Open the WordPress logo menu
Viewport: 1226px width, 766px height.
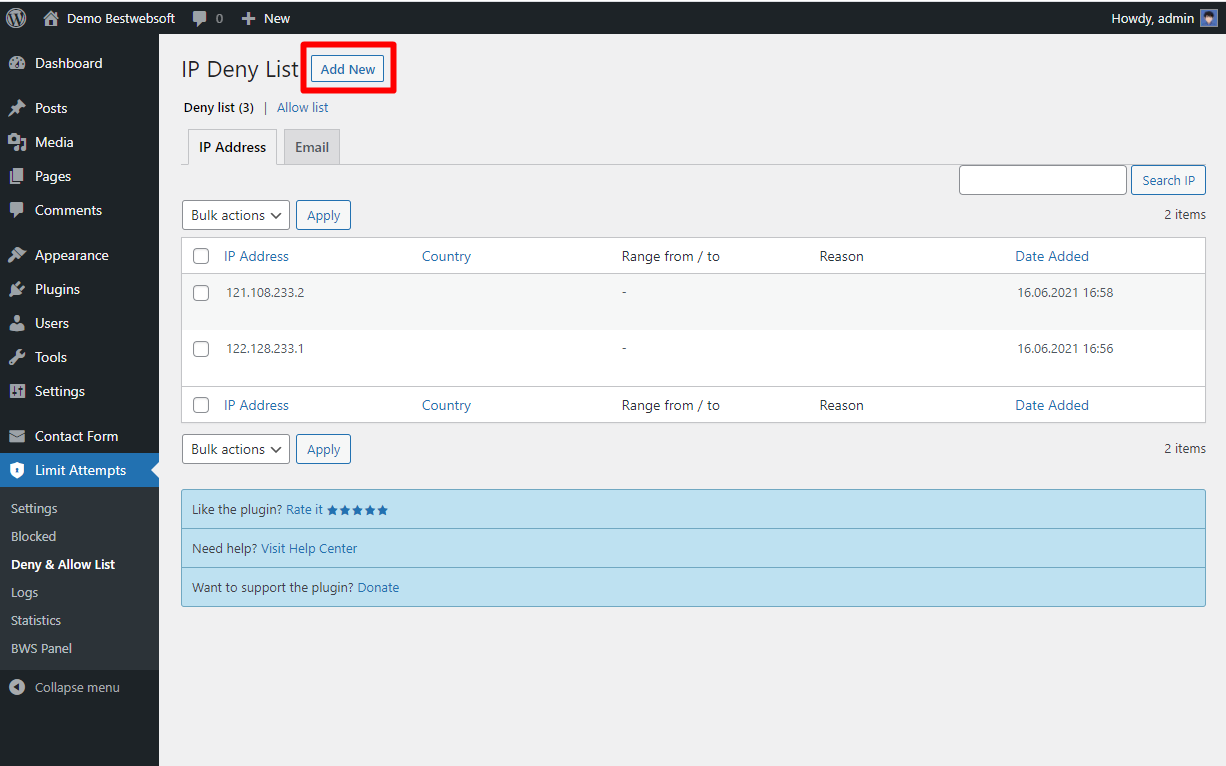16,18
